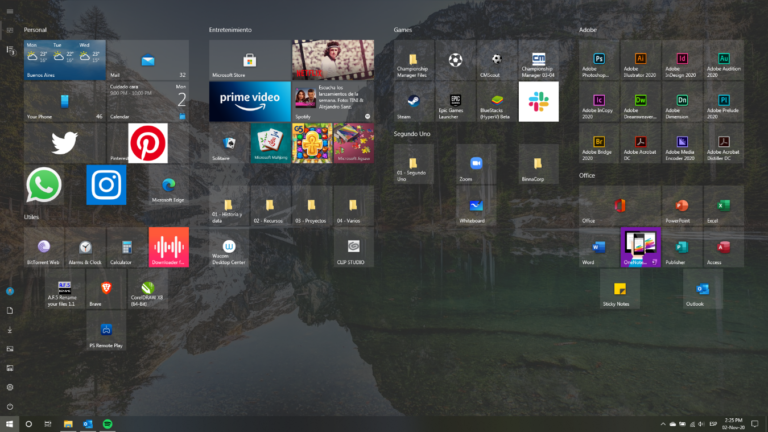Screen dimensions: 768x432
Task: Launch the Steam tile
Action: pyautogui.click(x=414, y=101)
